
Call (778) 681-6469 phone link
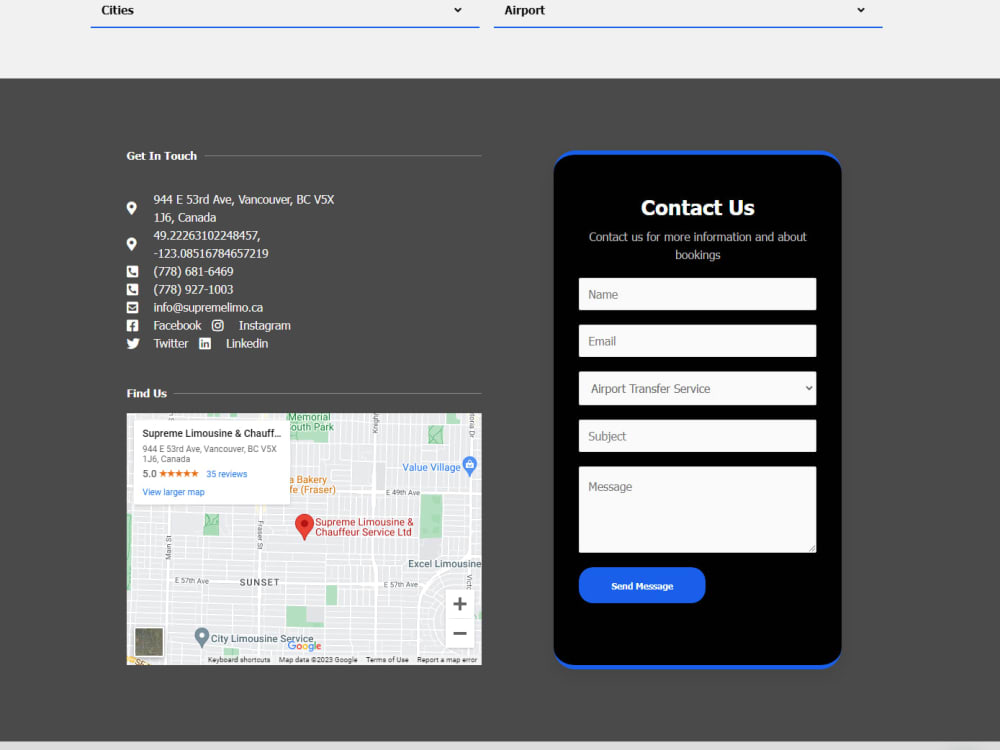193,272
